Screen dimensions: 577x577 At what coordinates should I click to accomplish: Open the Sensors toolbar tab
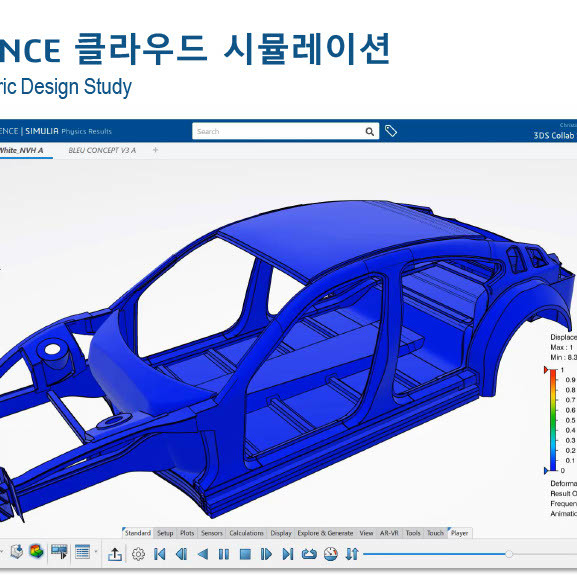click(x=212, y=533)
